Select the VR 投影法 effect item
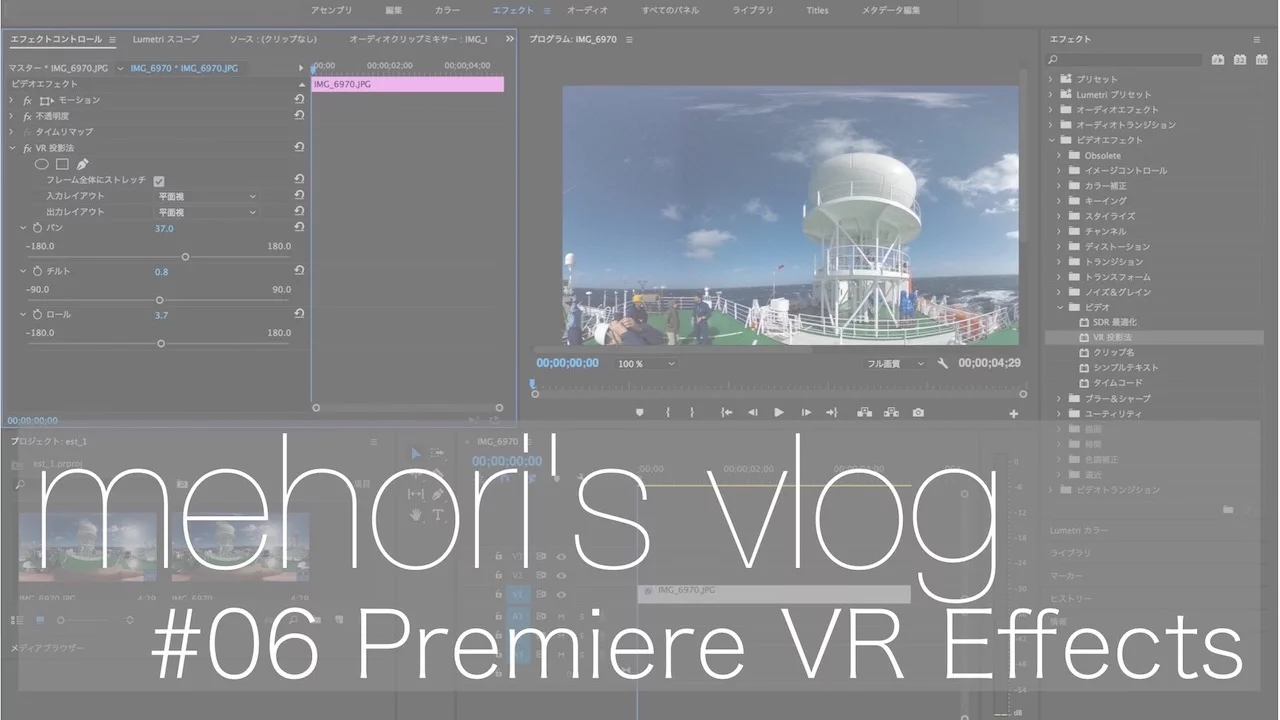Image resolution: width=1280 pixels, height=720 pixels. coord(1112,338)
